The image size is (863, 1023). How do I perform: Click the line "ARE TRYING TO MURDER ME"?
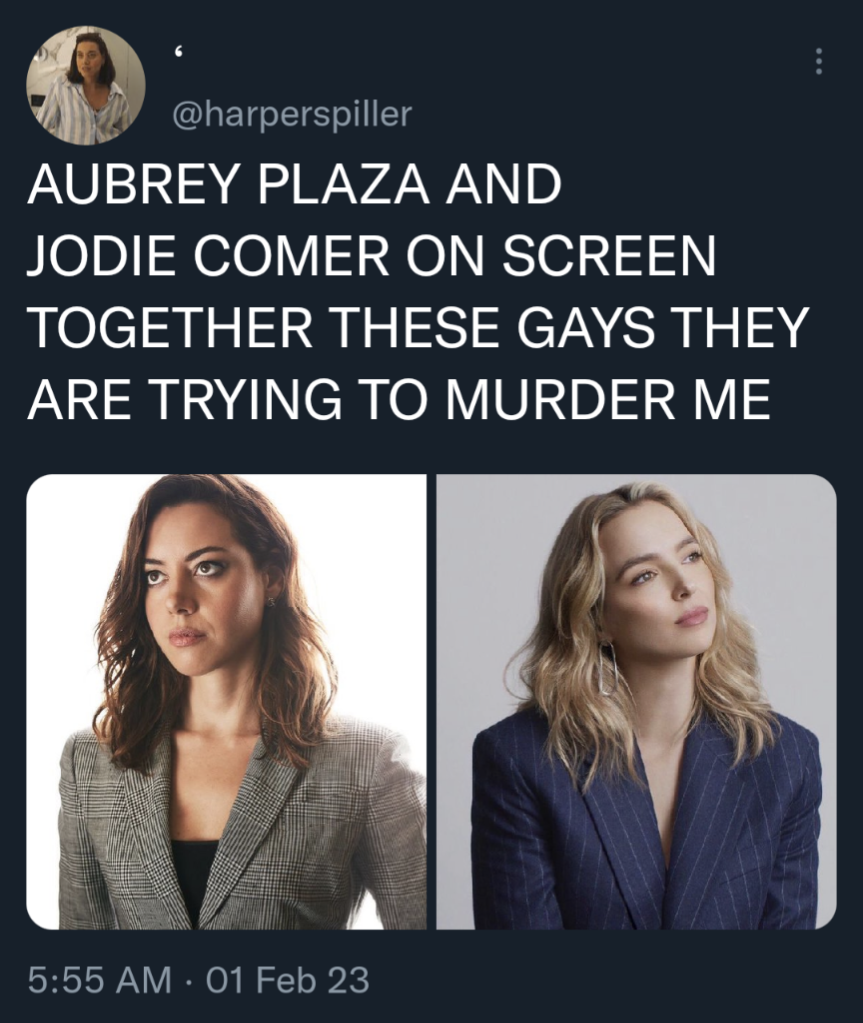pos(399,399)
